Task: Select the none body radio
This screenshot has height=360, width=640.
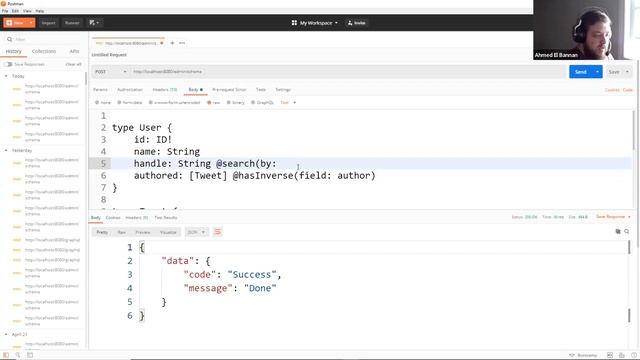Action: click(x=97, y=103)
